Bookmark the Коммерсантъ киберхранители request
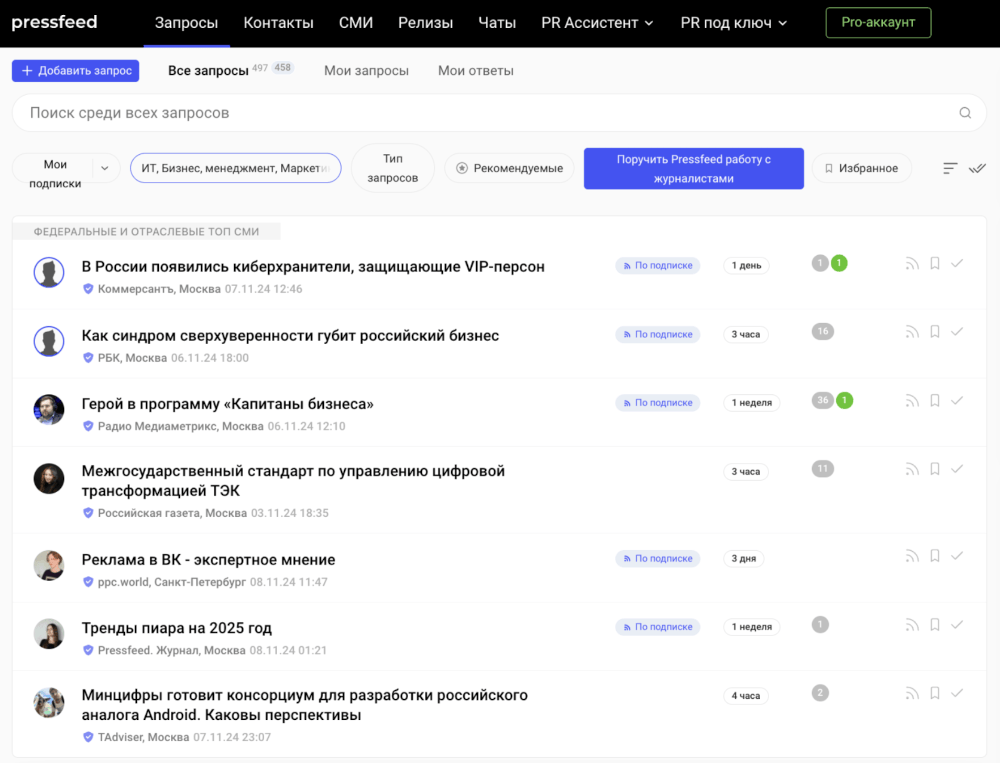The height and width of the screenshot is (763, 1000). click(x=935, y=264)
